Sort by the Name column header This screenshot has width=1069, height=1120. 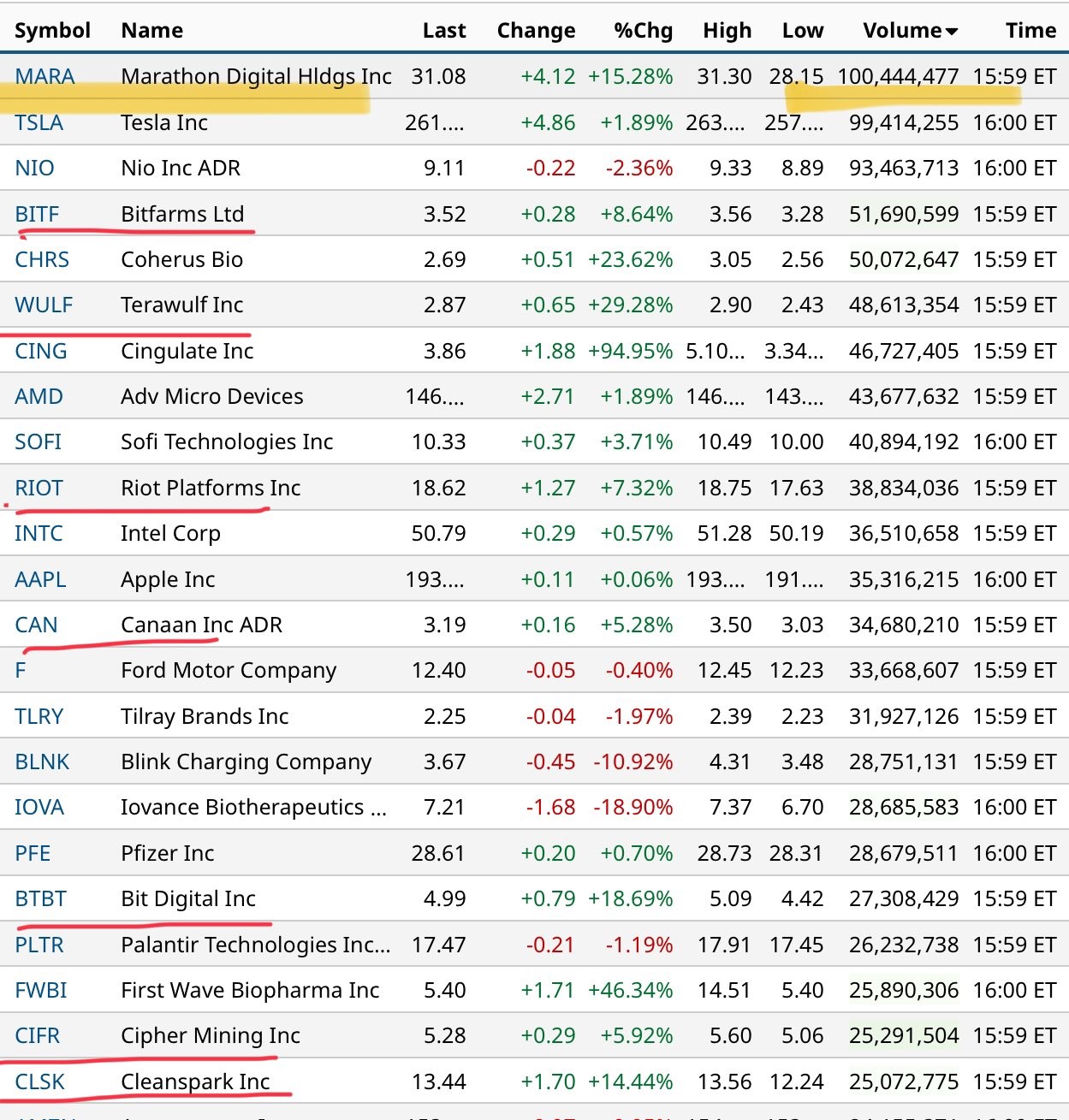(x=152, y=31)
